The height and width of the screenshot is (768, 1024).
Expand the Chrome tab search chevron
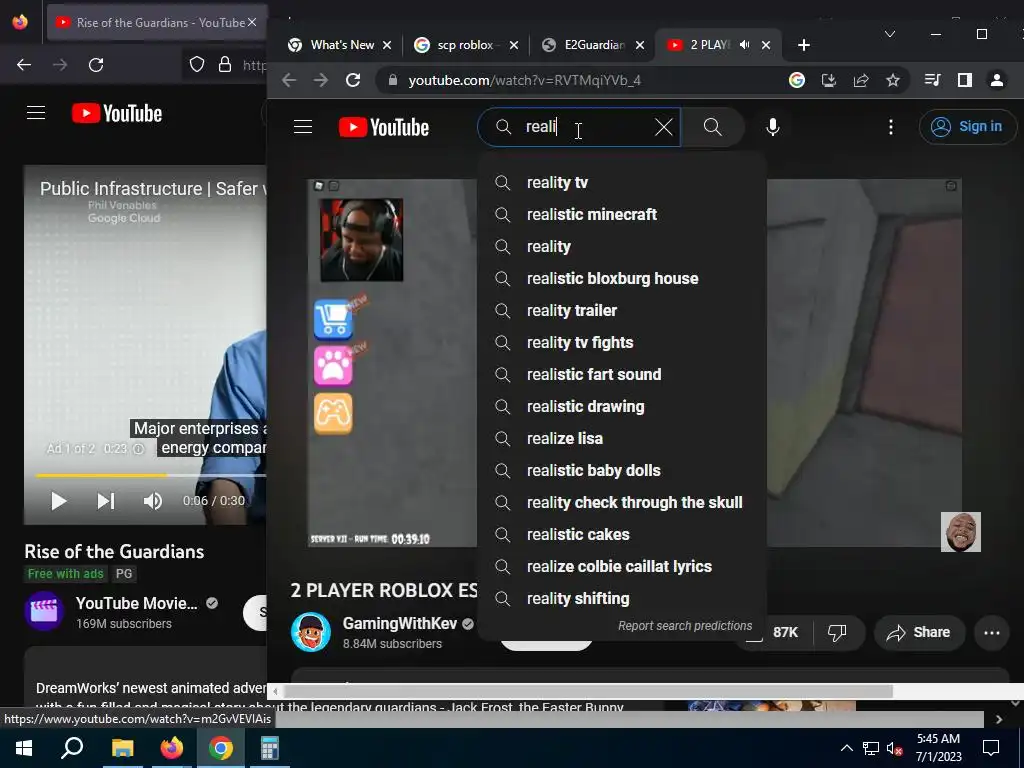pos(889,34)
